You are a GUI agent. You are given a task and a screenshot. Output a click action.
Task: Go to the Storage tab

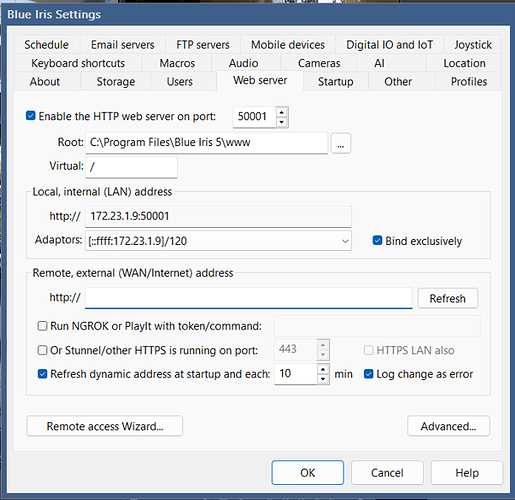coord(116,82)
